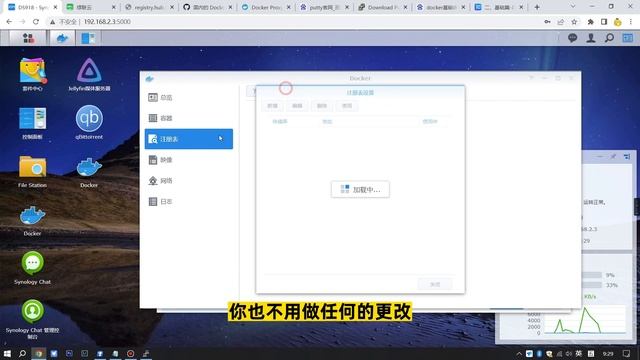This screenshot has height=360, width=640.
Task: Expand hidden system tray icons chevron
Action: pyautogui.click(x=519, y=354)
